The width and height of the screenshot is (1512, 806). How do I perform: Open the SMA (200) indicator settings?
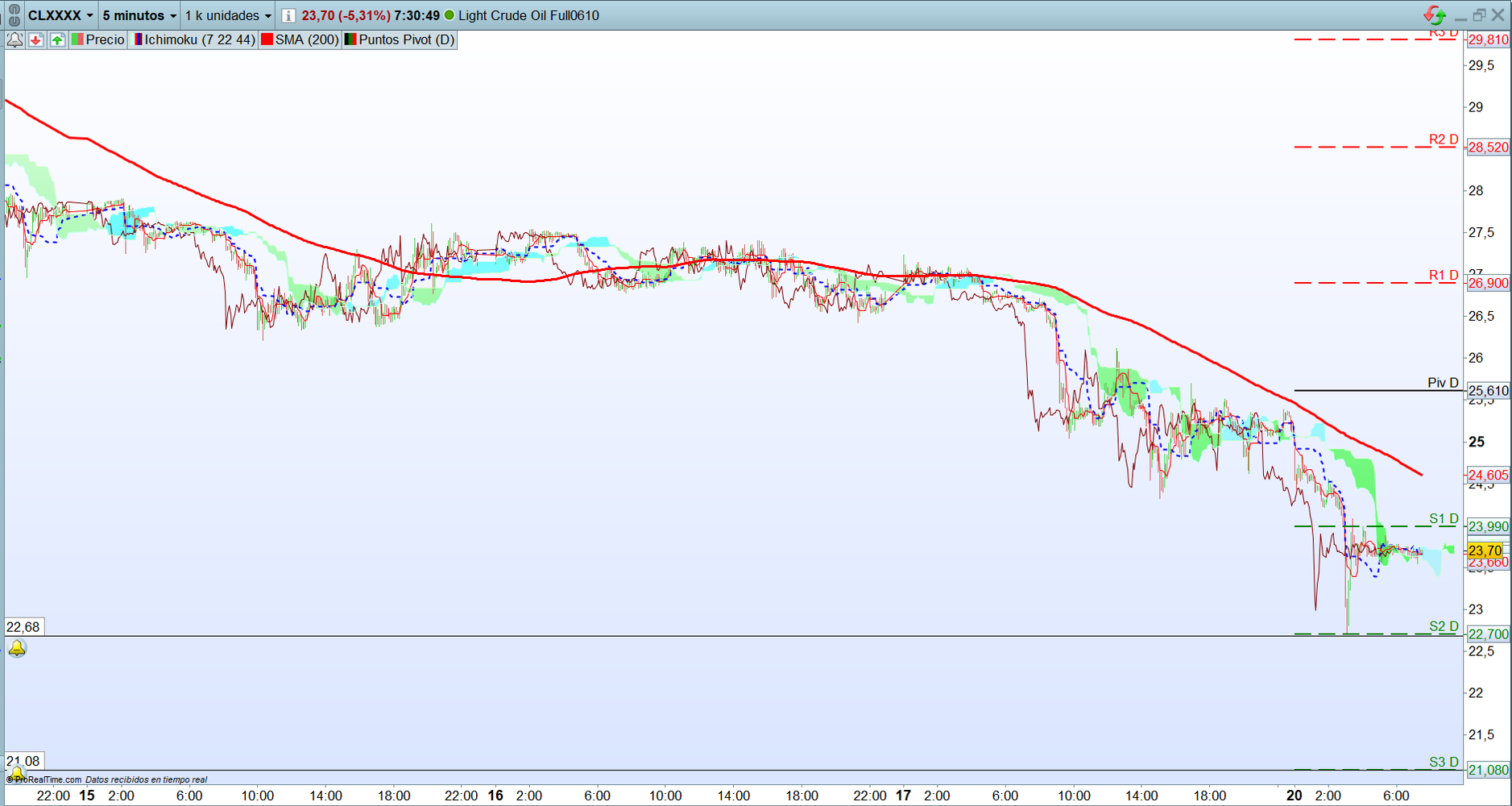[x=300, y=39]
